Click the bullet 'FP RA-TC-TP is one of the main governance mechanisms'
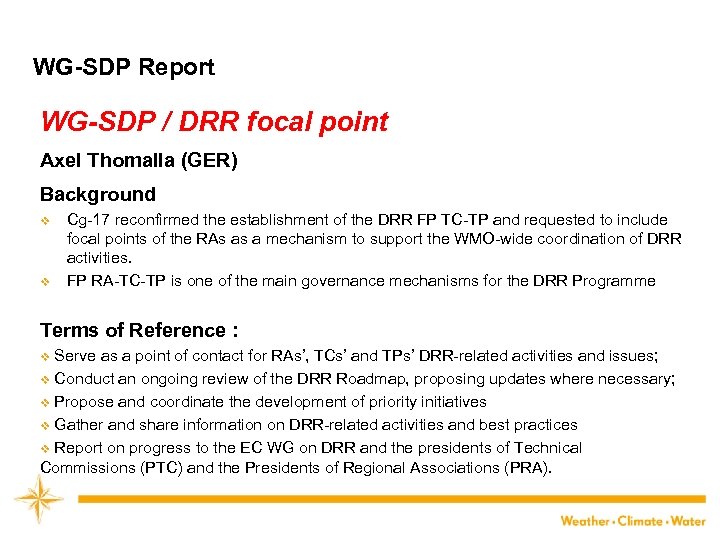This screenshot has width=720, height=540. click(361, 281)
